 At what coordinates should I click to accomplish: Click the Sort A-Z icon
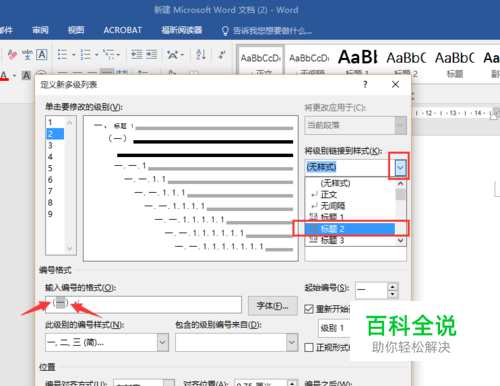coord(201,54)
